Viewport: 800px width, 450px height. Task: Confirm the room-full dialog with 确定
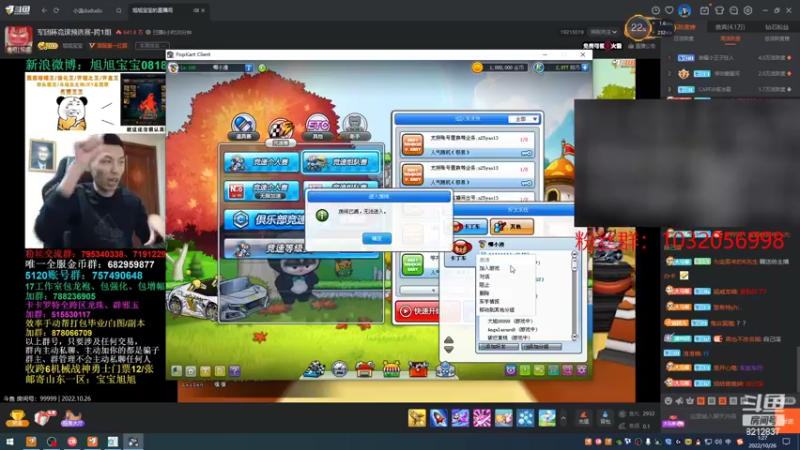[x=377, y=238]
